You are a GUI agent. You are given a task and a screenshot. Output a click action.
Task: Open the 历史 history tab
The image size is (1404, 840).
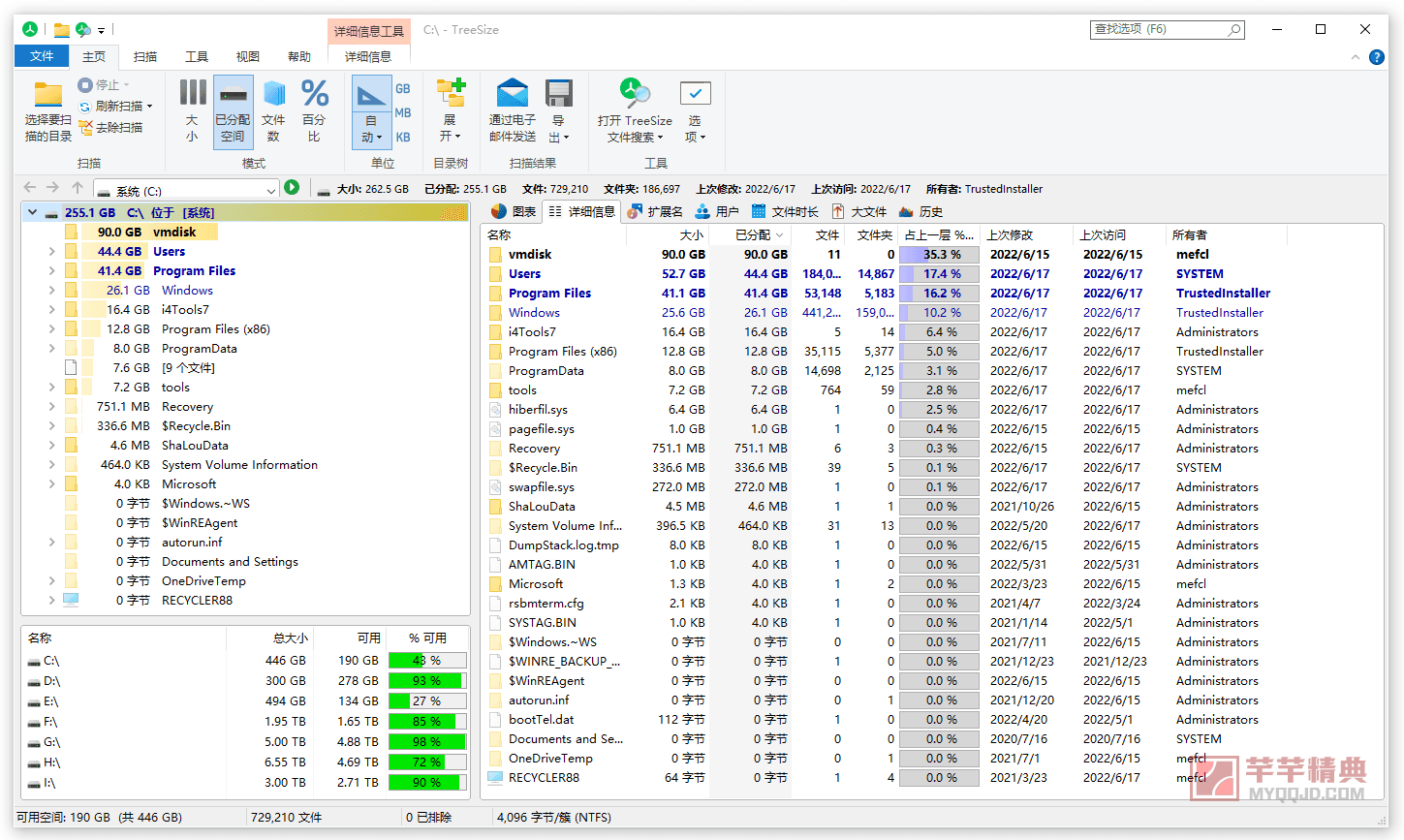point(920,211)
